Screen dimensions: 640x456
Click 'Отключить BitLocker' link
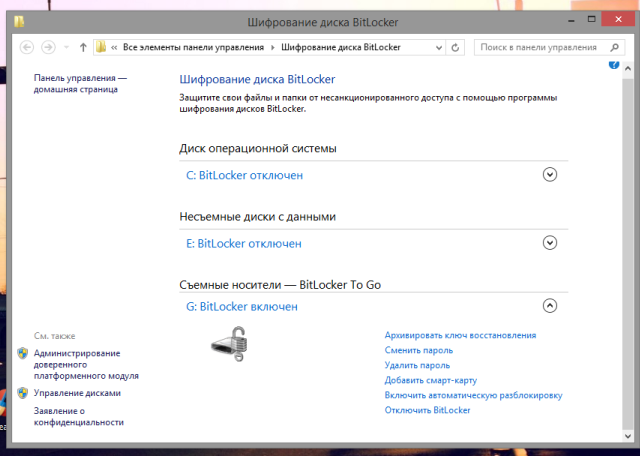427,410
